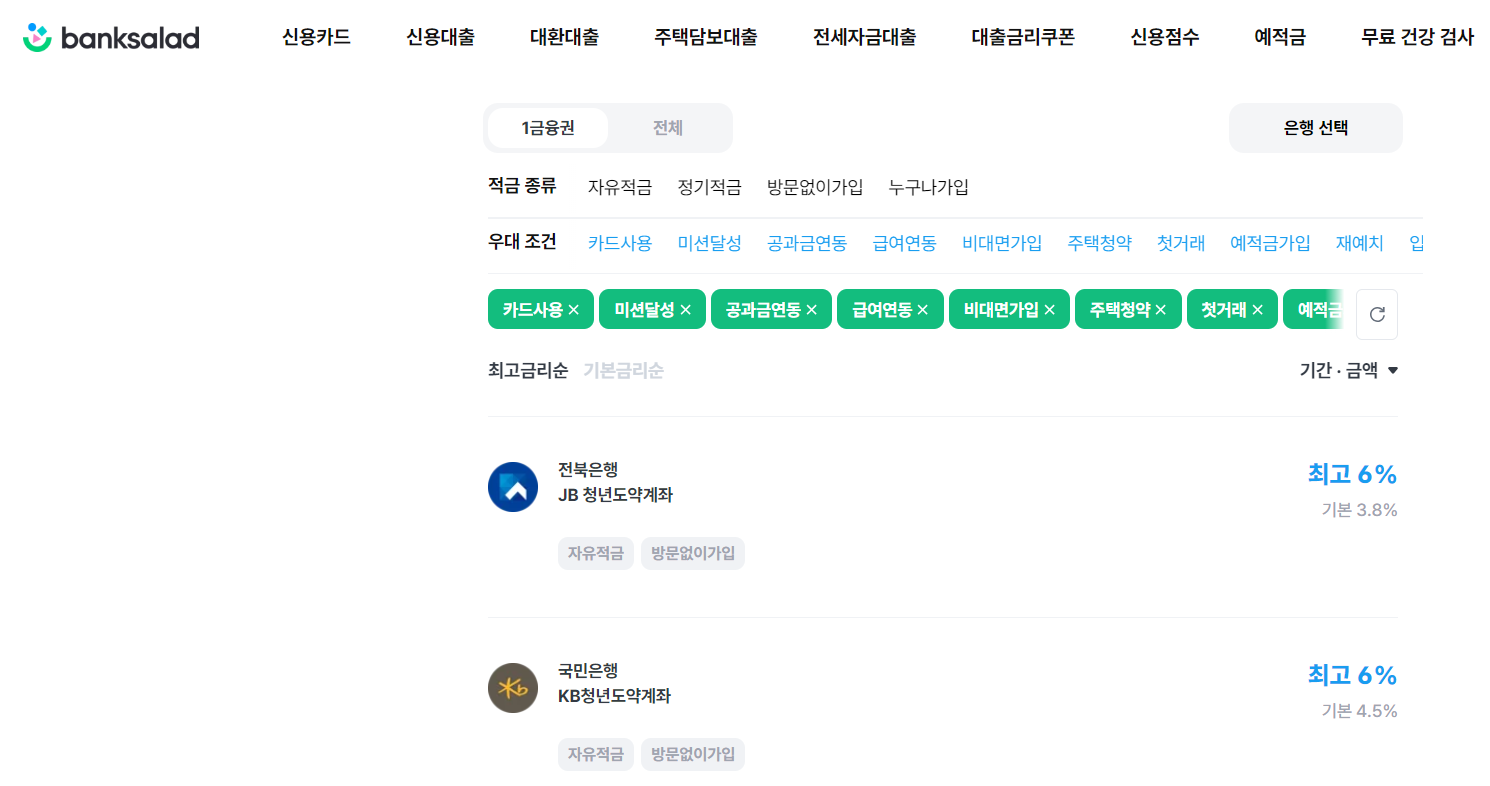Click the 적금 종류 label
The image size is (1490, 786).
pyautogui.click(x=522, y=186)
